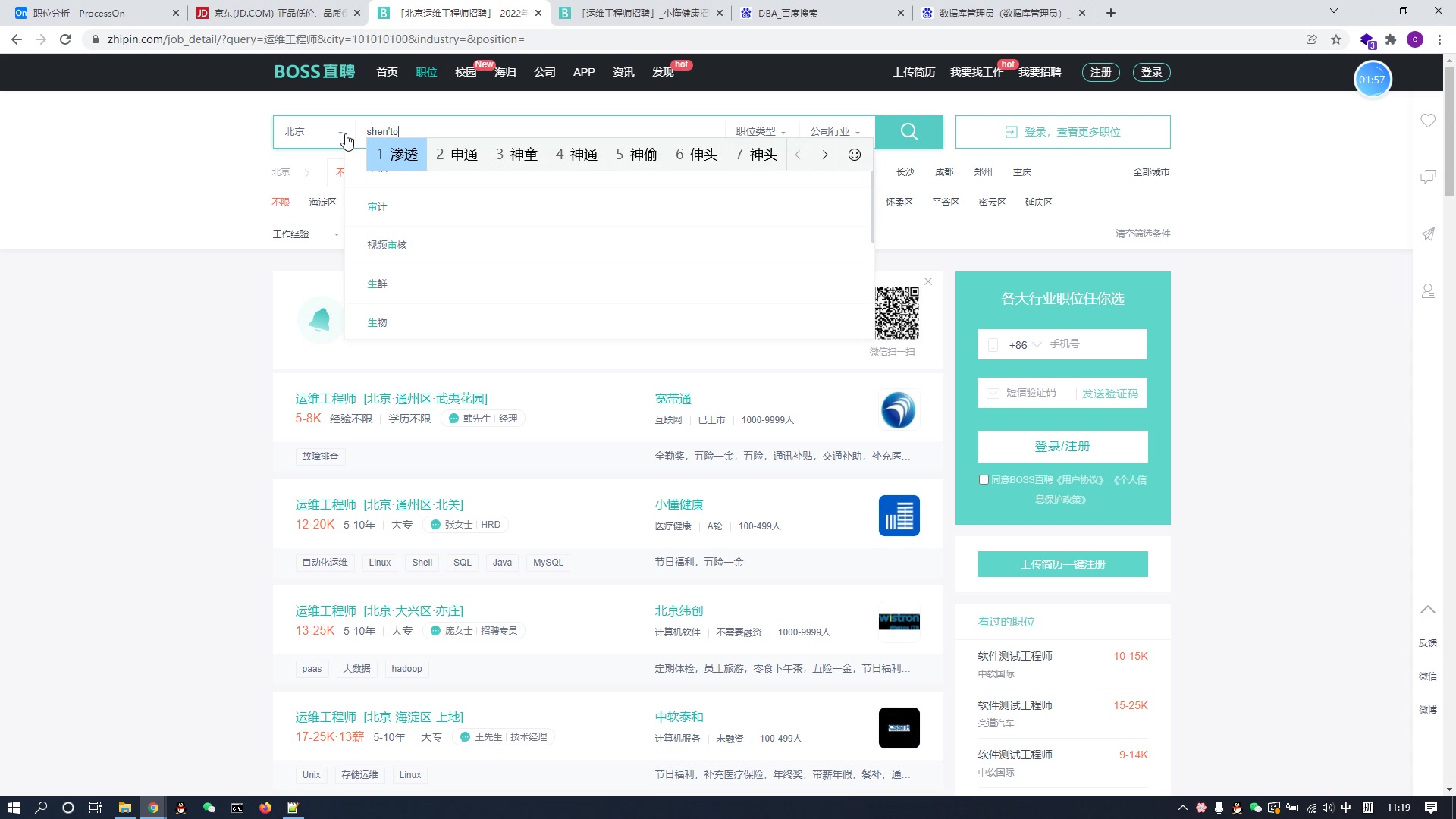The width and height of the screenshot is (1456, 819).
Task: Expand the 公司行业 dropdown
Action: click(x=835, y=132)
